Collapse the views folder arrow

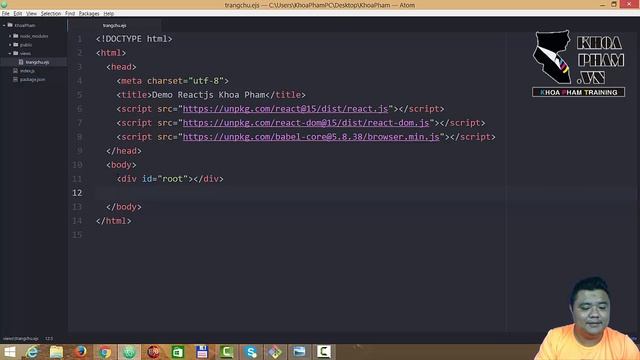pyautogui.click(x=10, y=53)
